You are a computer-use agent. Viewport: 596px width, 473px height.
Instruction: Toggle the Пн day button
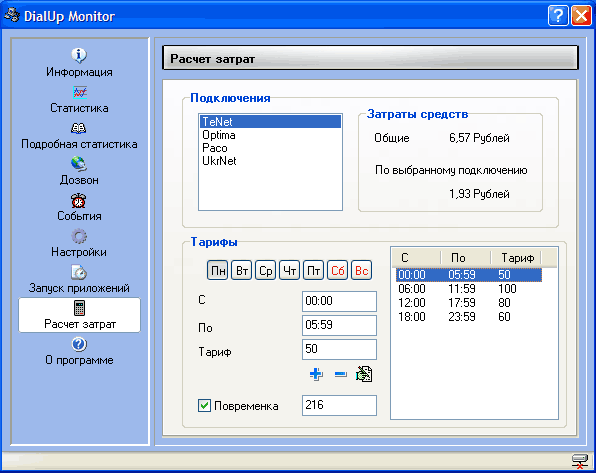pyautogui.click(x=217, y=270)
